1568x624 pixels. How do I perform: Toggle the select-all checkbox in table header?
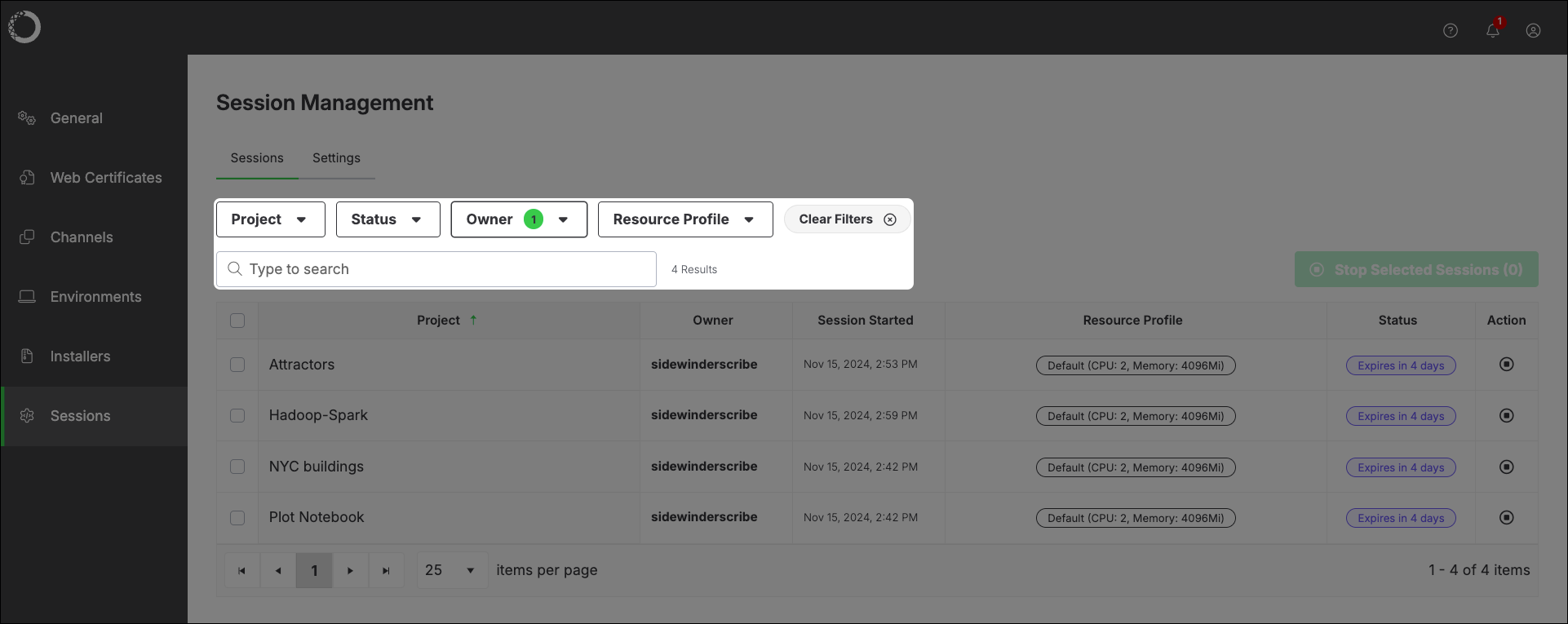[237, 321]
